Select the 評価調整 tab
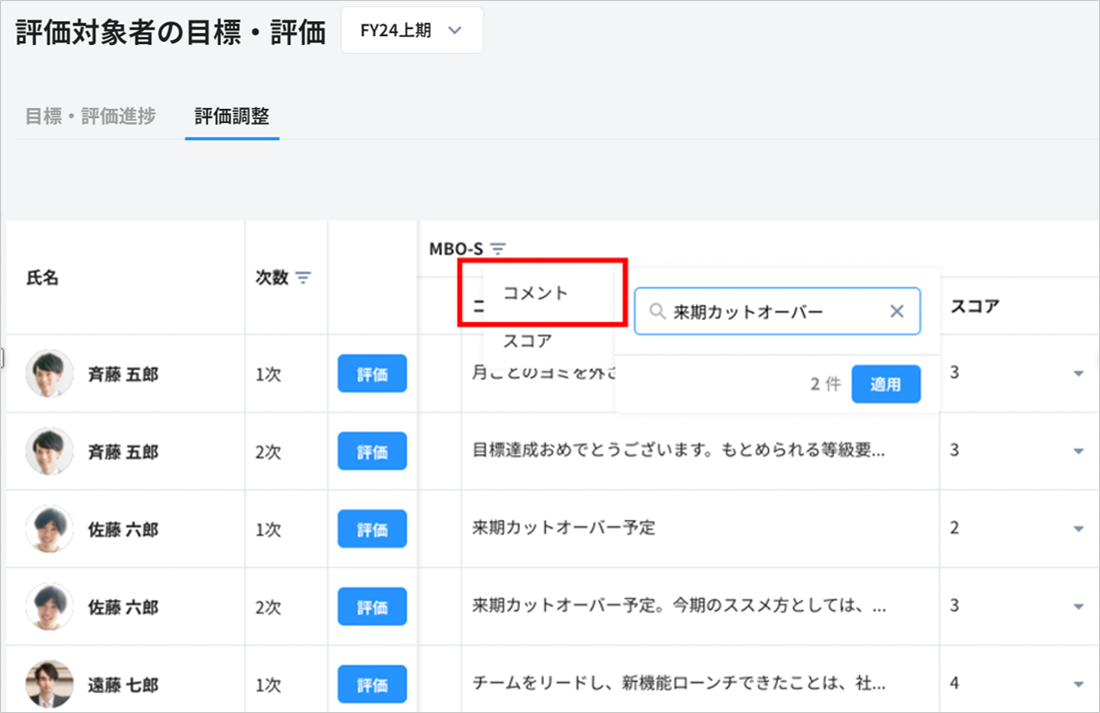Viewport: 1100px width, 713px height. (232, 116)
